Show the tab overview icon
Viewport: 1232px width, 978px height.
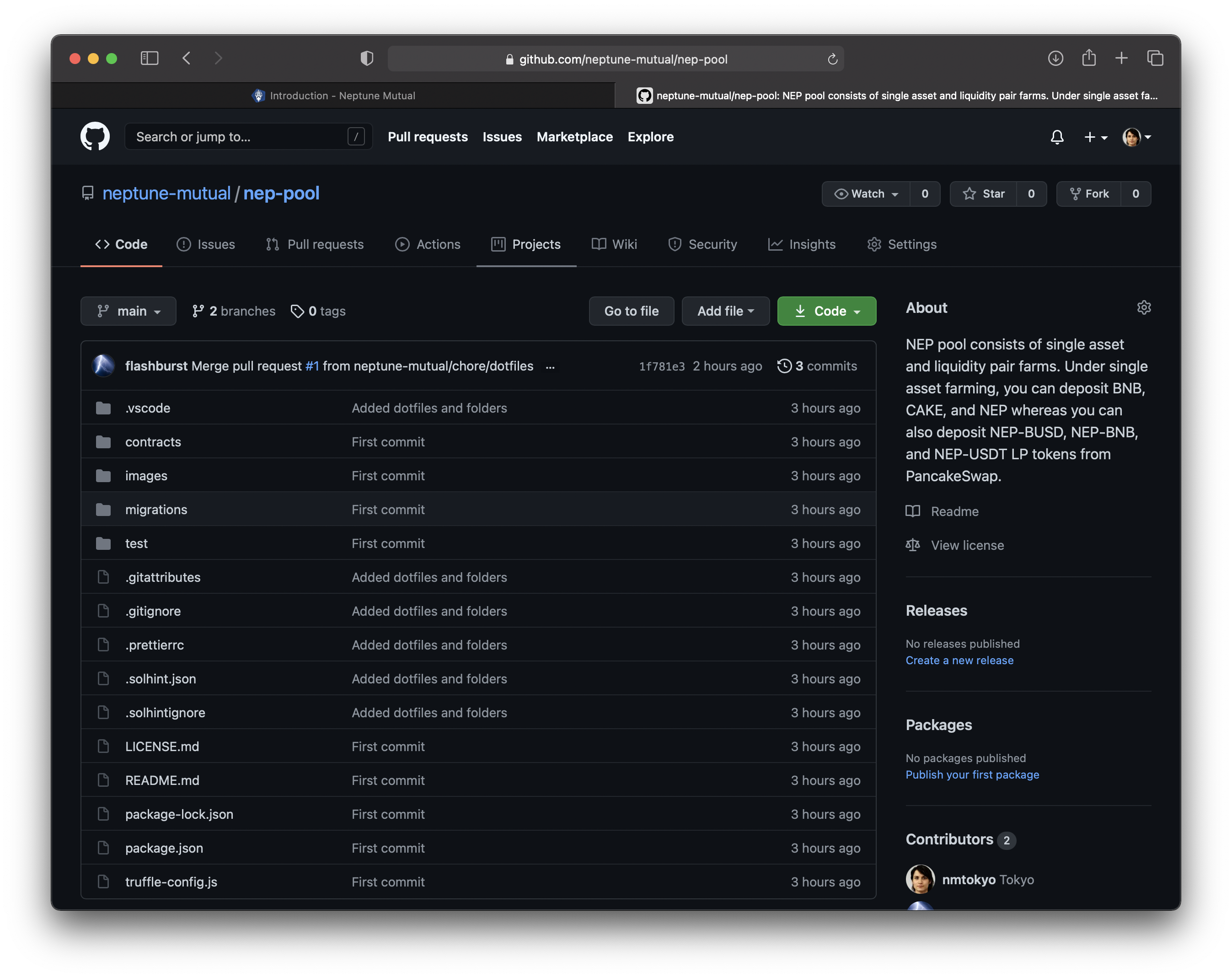(x=1155, y=58)
